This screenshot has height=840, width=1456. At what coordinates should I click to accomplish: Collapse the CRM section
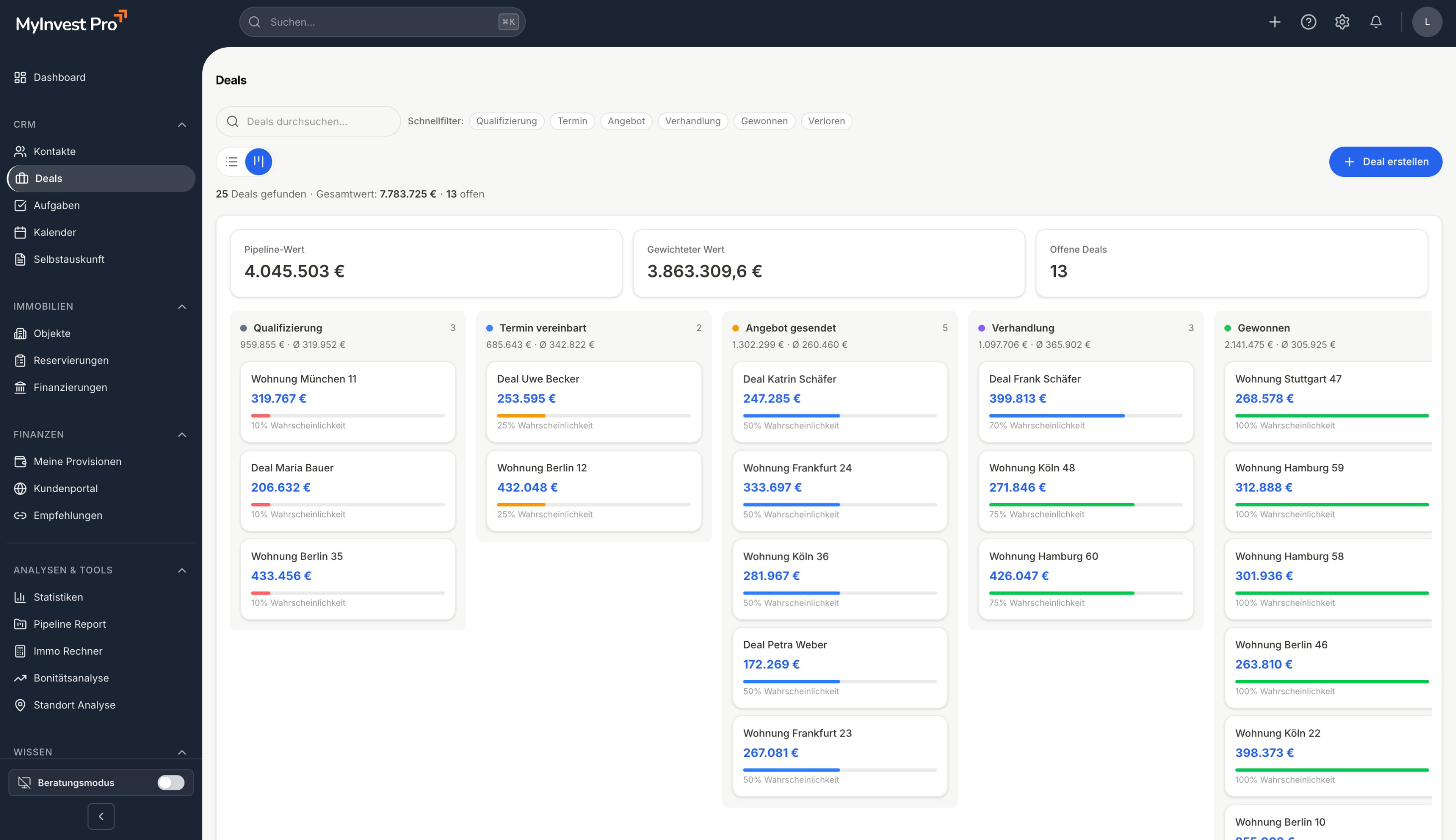pos(182,125)
